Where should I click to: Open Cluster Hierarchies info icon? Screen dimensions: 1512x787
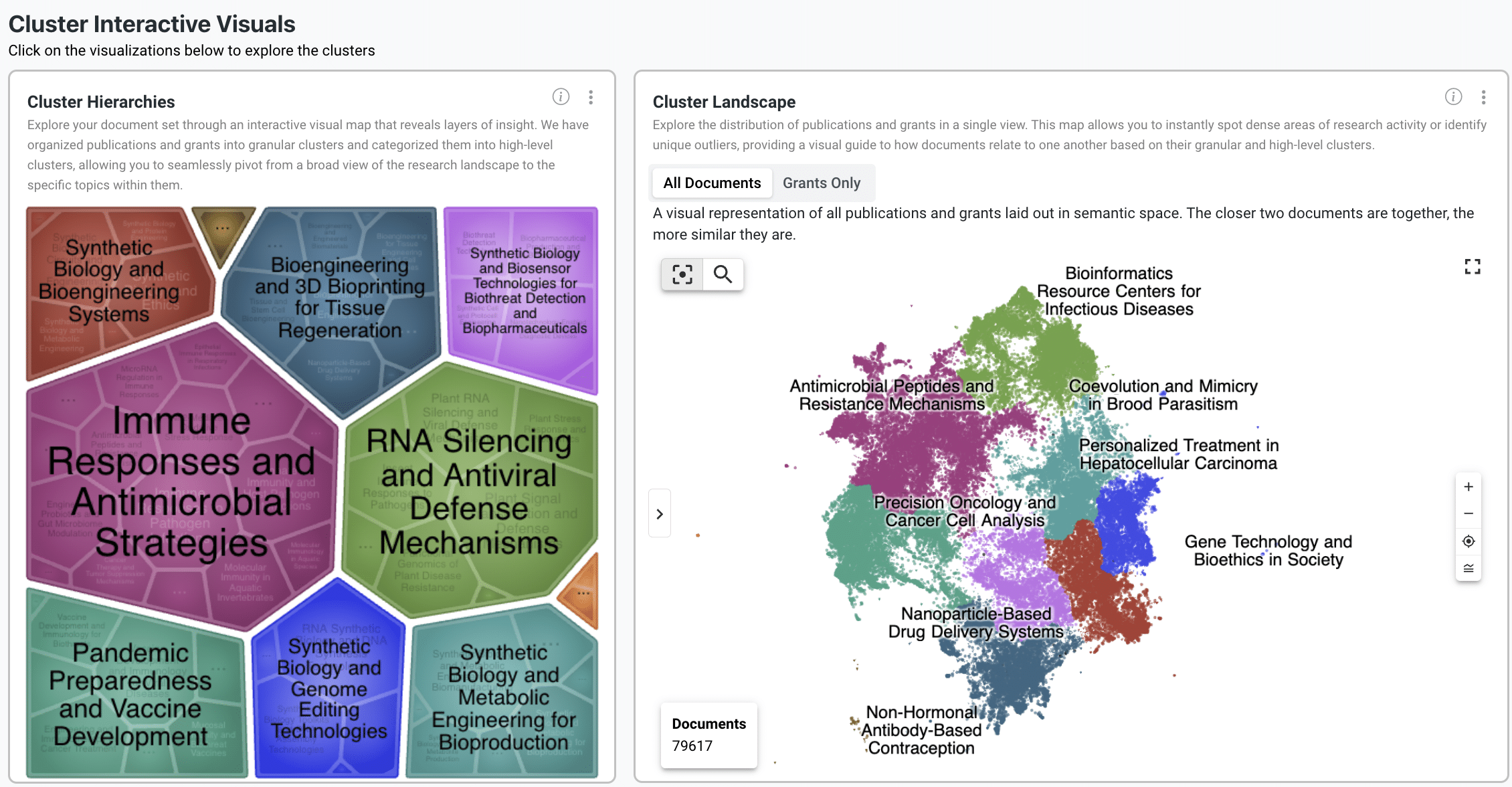(561, 97)
